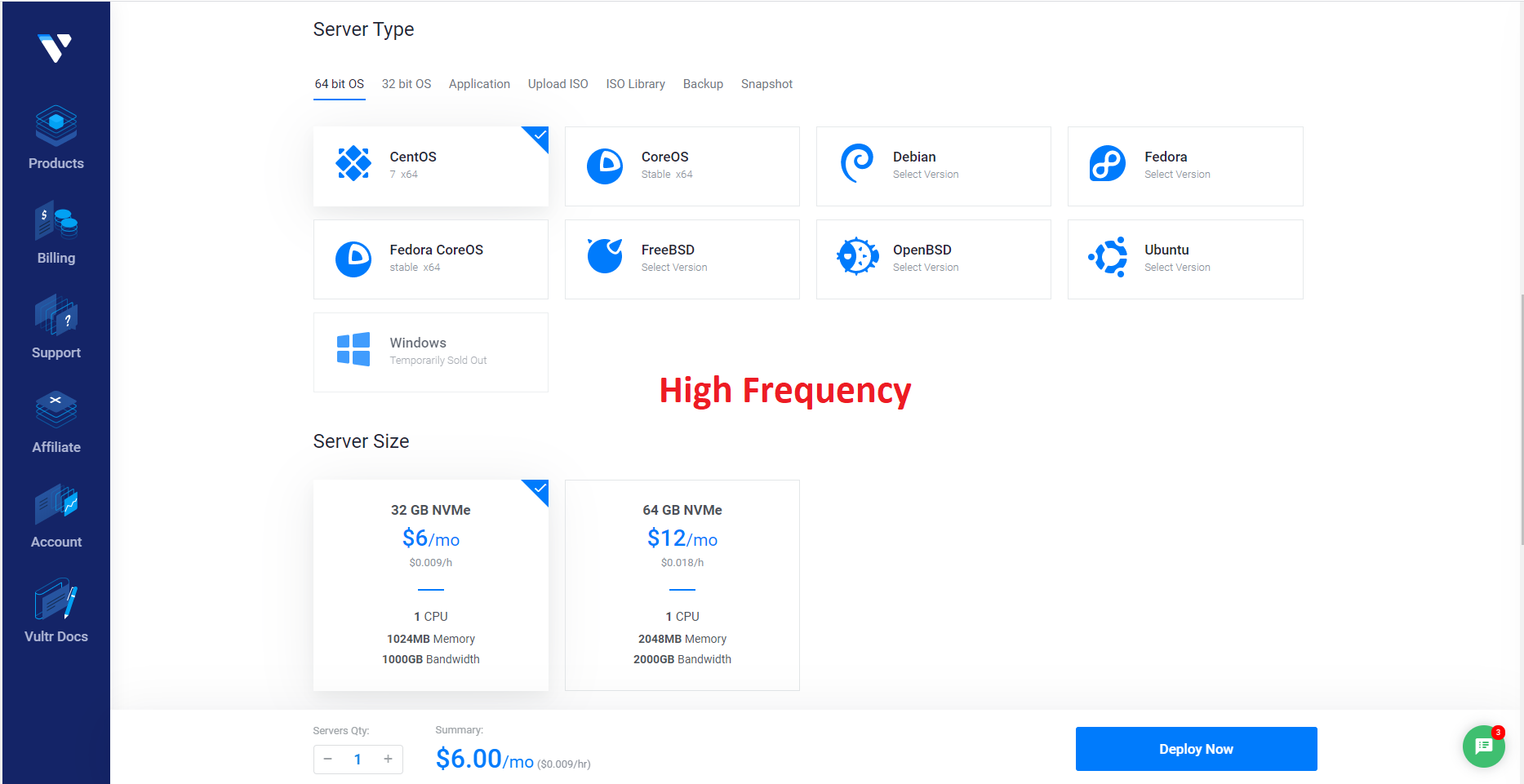Increase the servers quantity with the plus control
Image resolution: width=1524 pixels, height=784 pixels.
388,759
